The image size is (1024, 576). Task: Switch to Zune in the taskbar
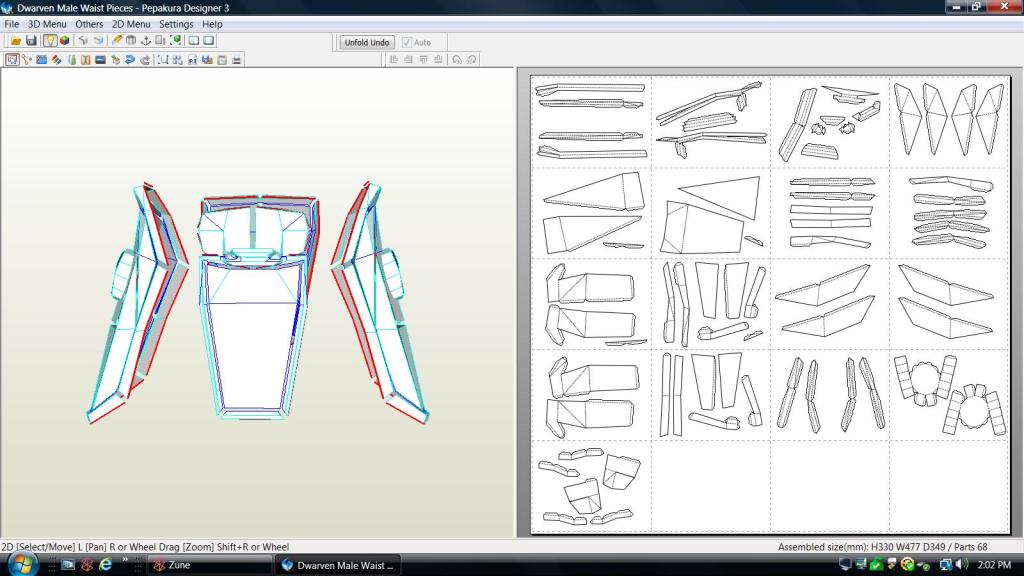(x=208, y=565)
